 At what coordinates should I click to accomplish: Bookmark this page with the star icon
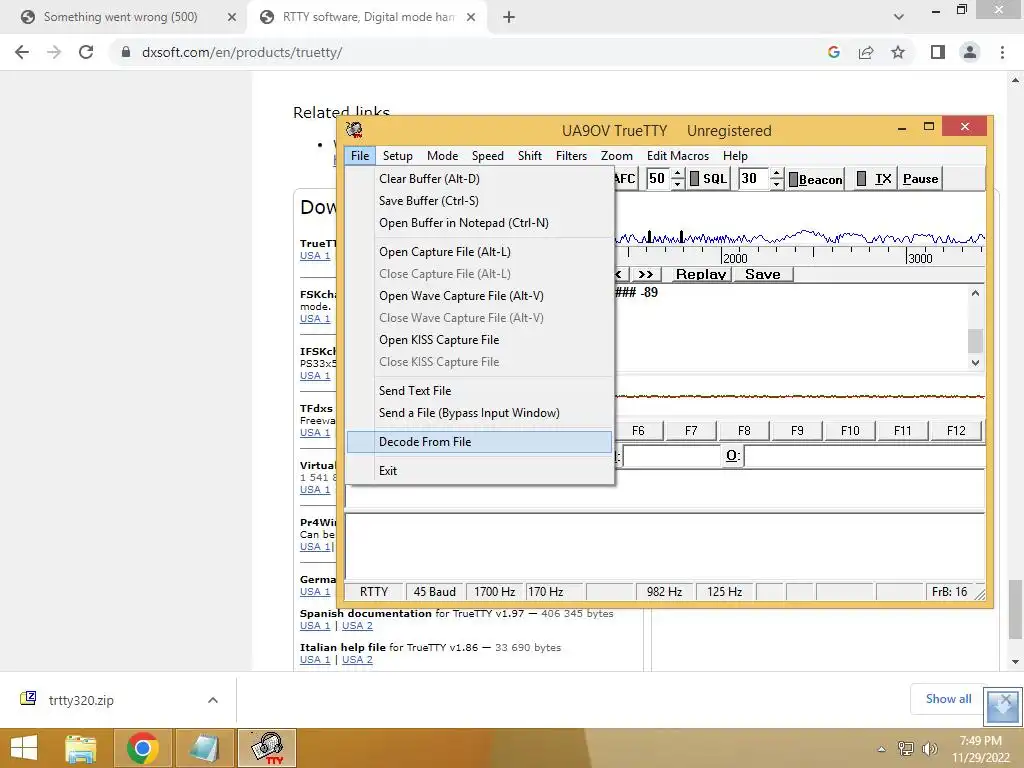point(898,52)
